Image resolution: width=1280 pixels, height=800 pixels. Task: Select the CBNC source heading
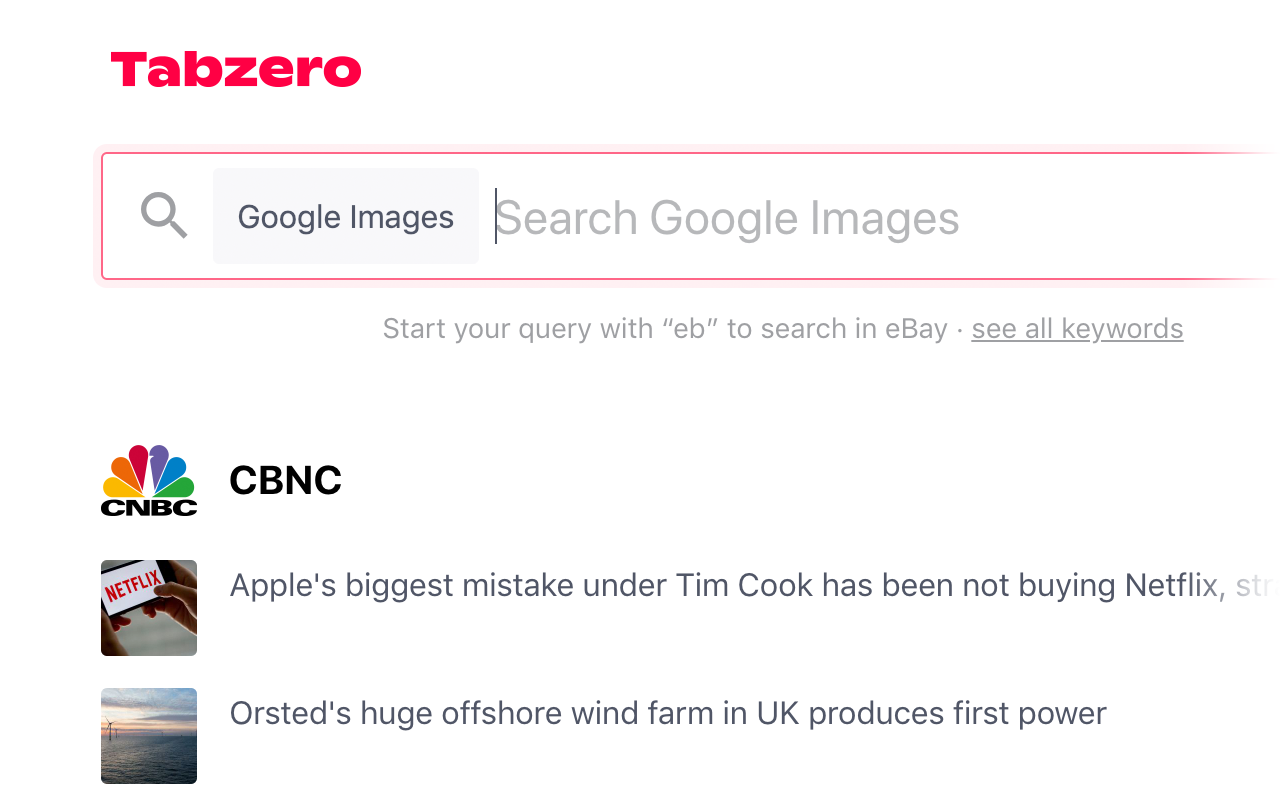(285, 481)
